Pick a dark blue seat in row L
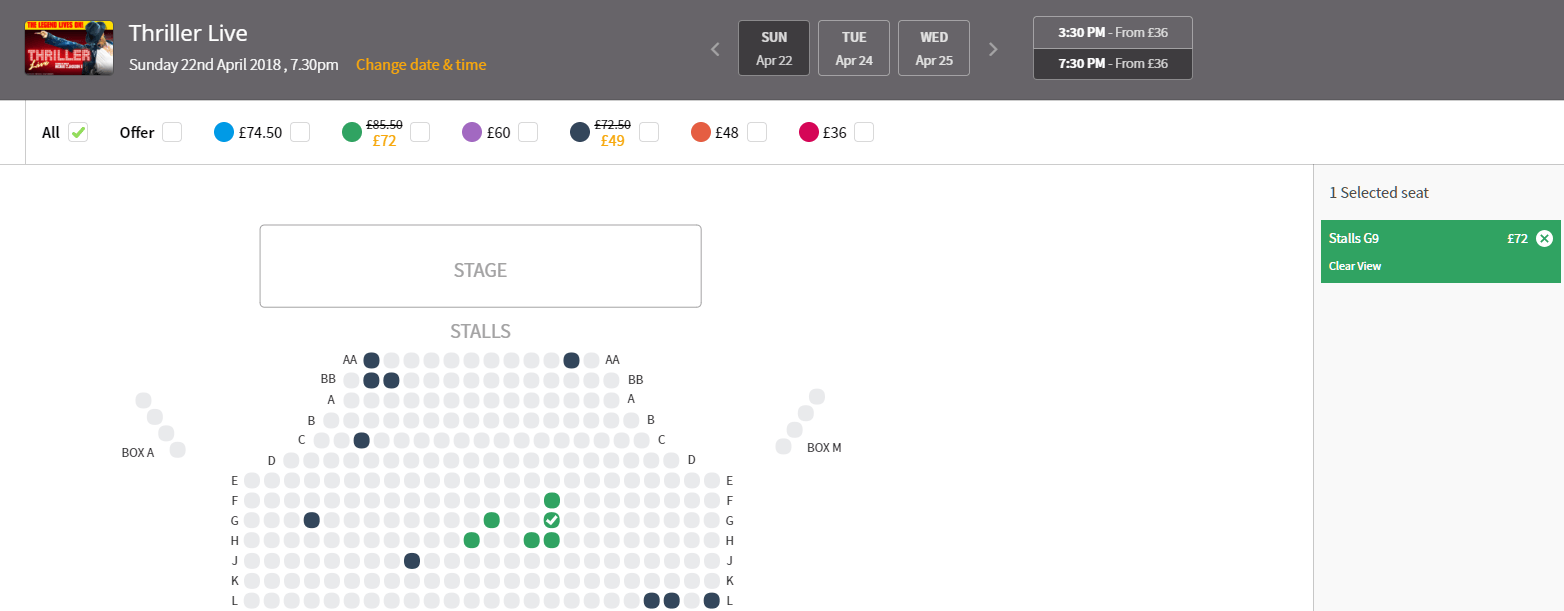1564x611 pixels. 651,600
